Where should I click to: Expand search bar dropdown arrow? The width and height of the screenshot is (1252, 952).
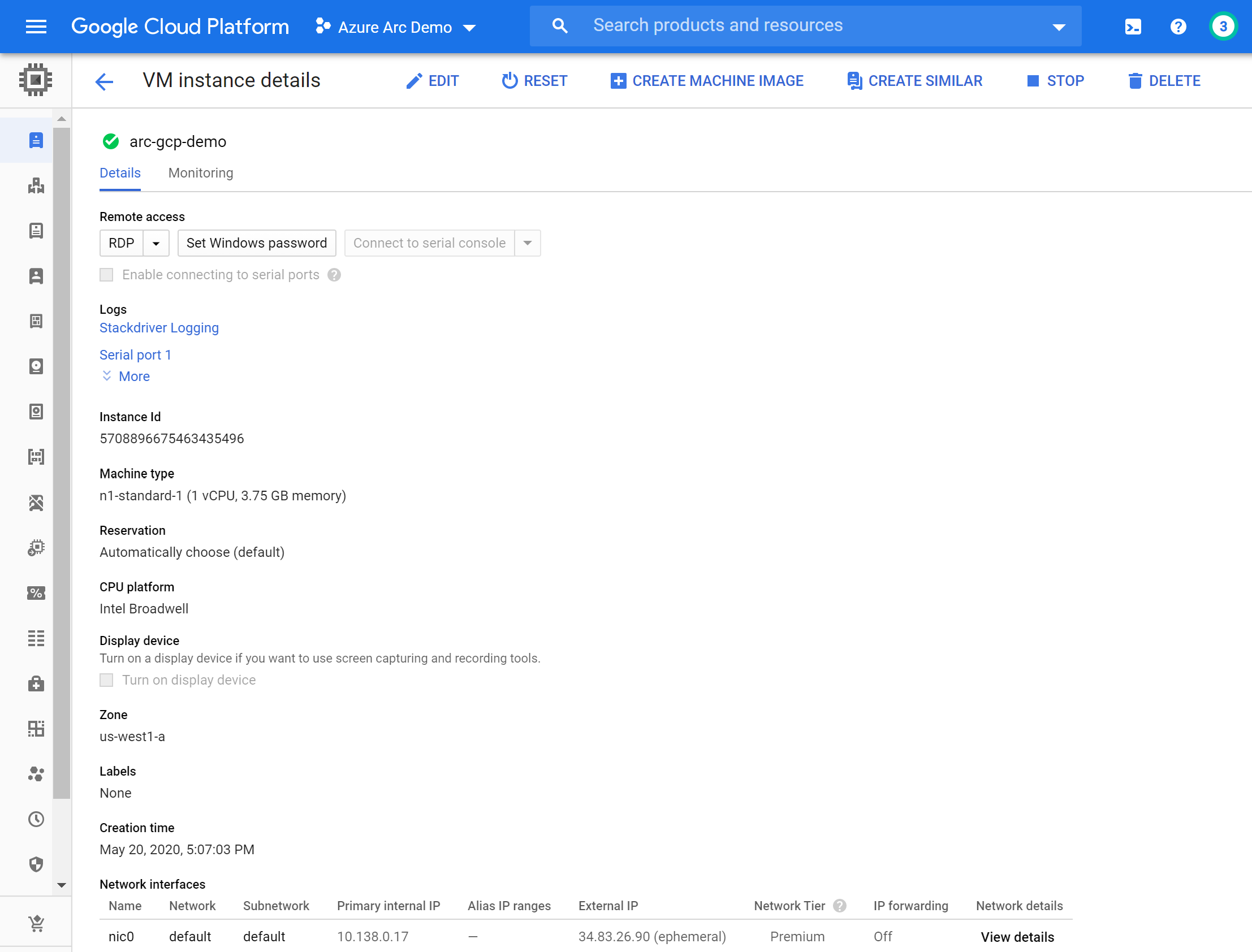tap(1059, 27)
